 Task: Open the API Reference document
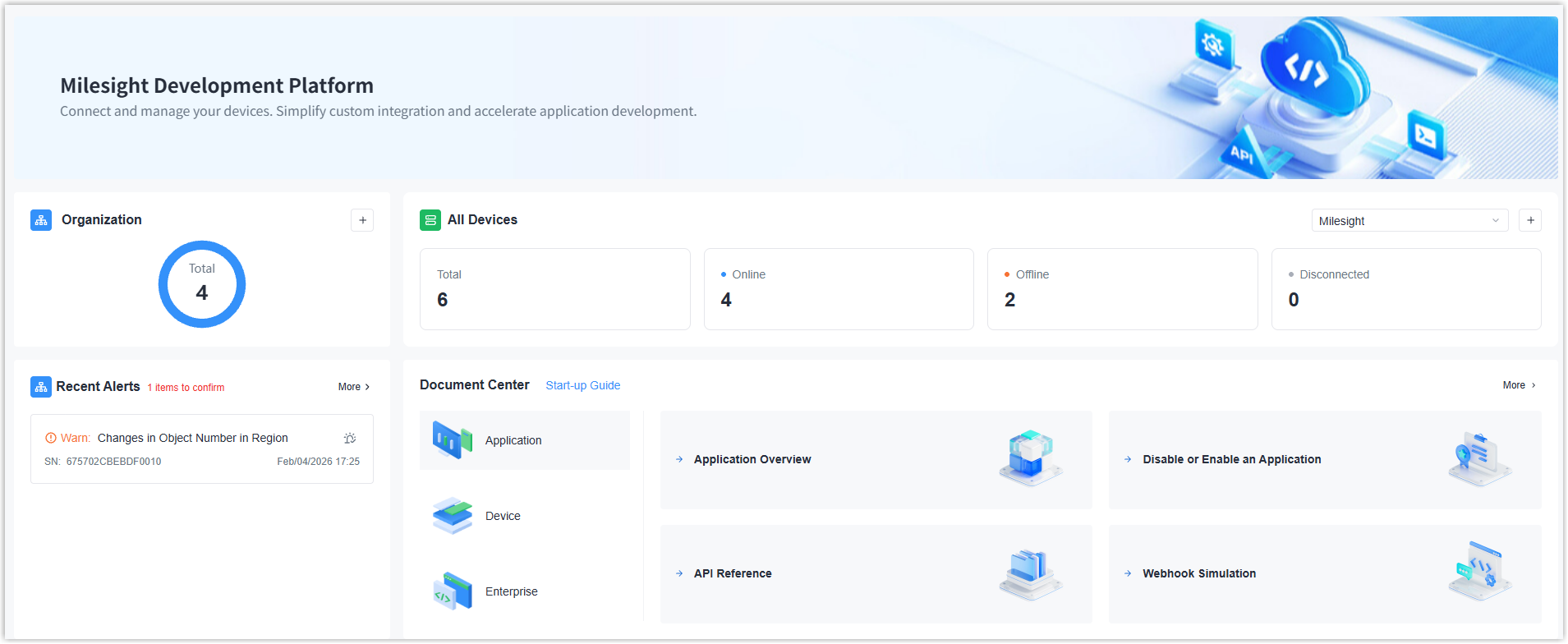pyautogui.click(x=732, y=573)
